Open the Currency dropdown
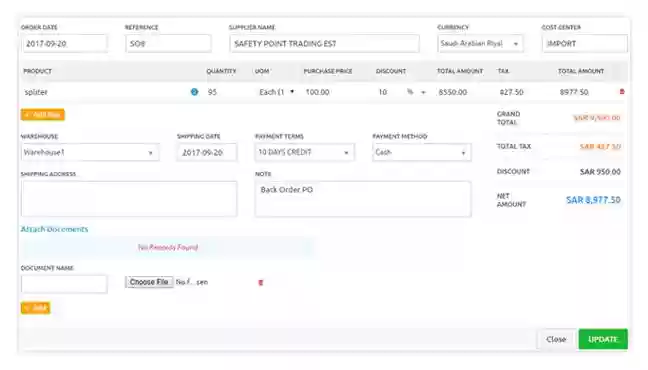 480,43
